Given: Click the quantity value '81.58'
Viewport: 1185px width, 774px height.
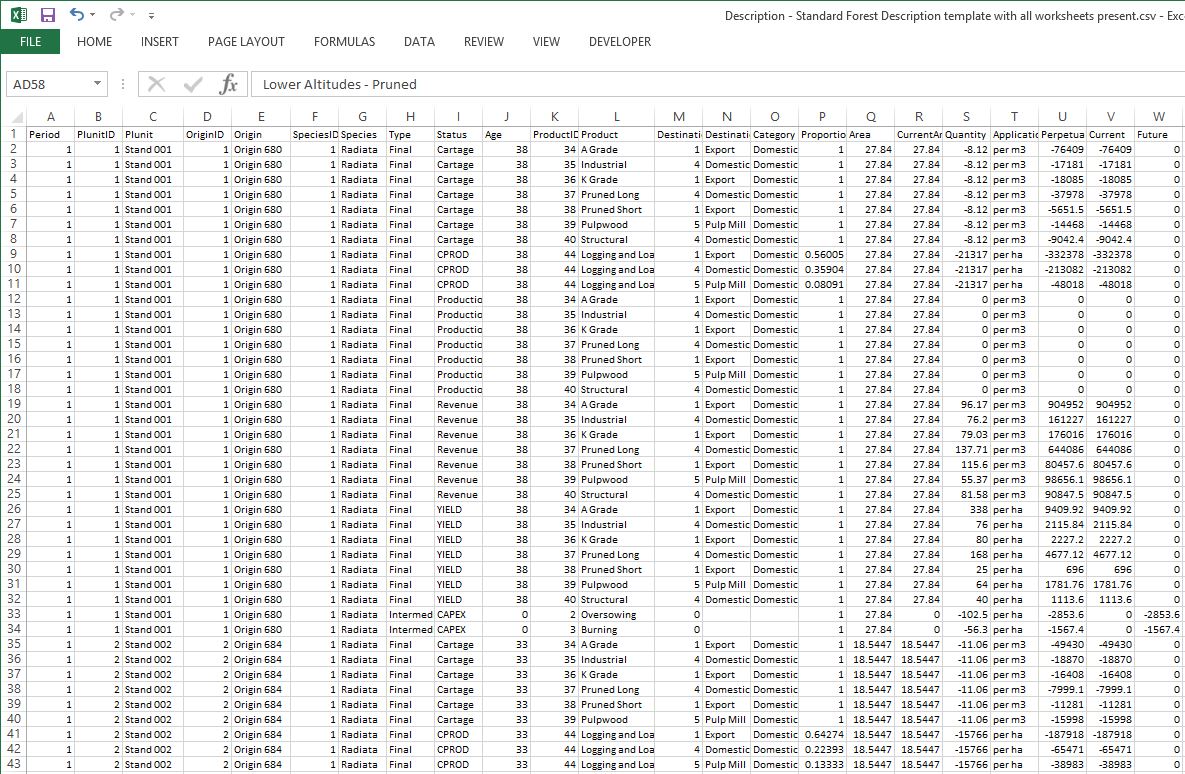Looking at the screenshot, I should pyautogui.click(x=966, y=494).
